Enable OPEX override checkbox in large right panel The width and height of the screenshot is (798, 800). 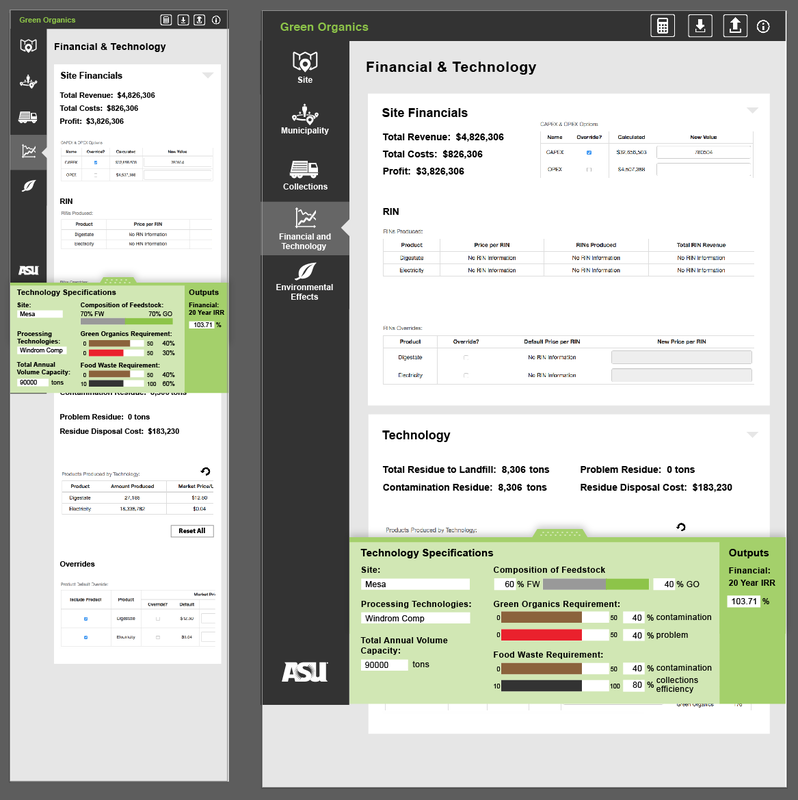(589, 170)
